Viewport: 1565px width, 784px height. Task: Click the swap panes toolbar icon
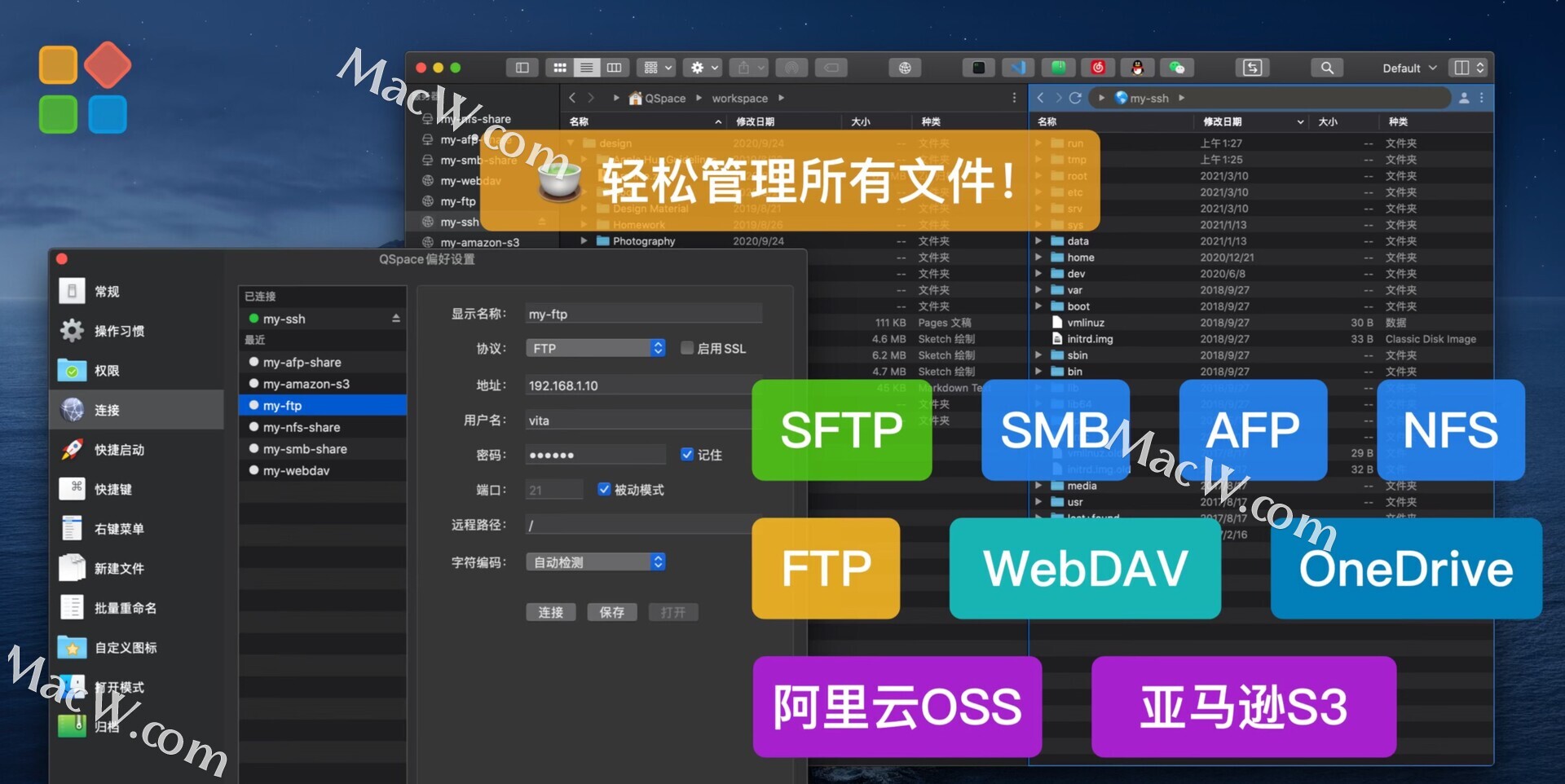(x=1253, y=68)
